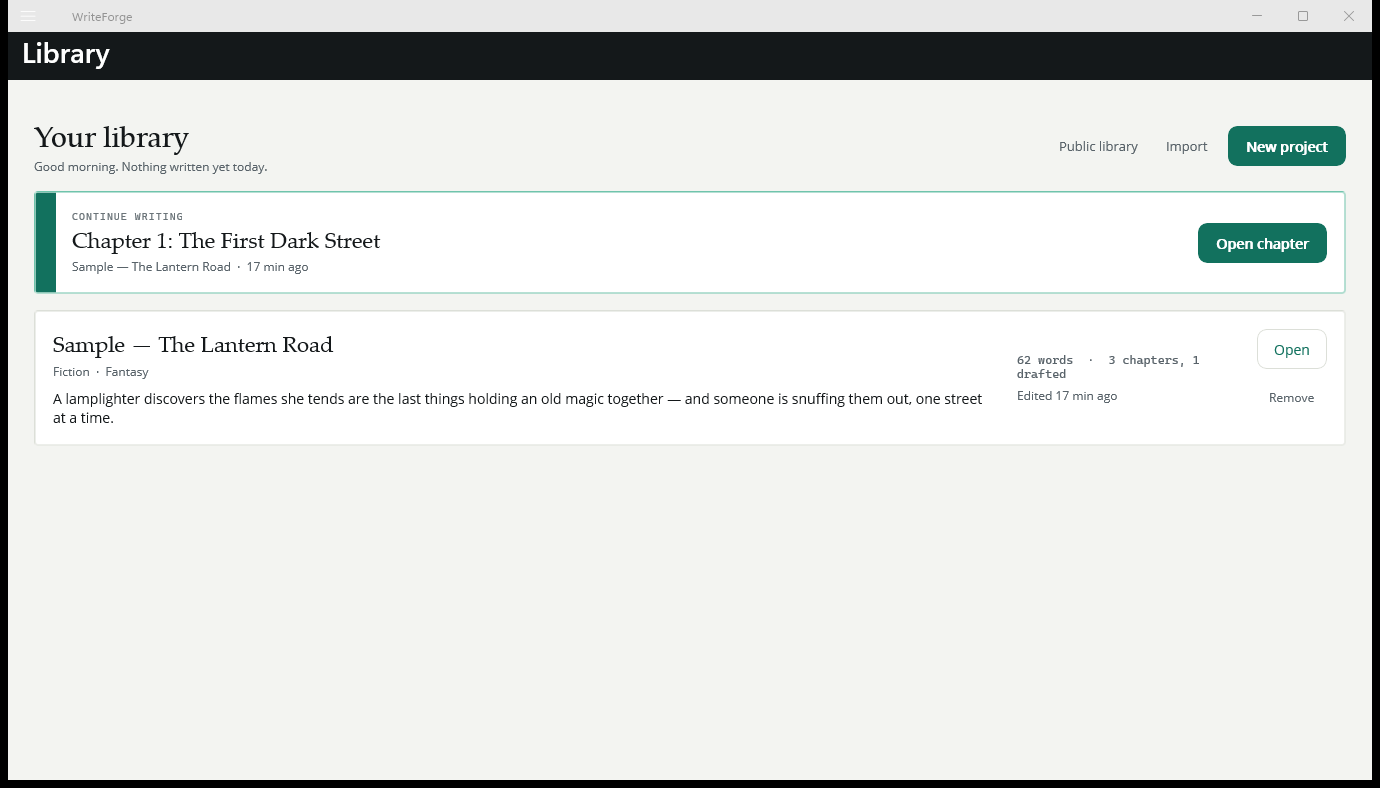Click the green accent bar on the continue card

pos(46,243)
